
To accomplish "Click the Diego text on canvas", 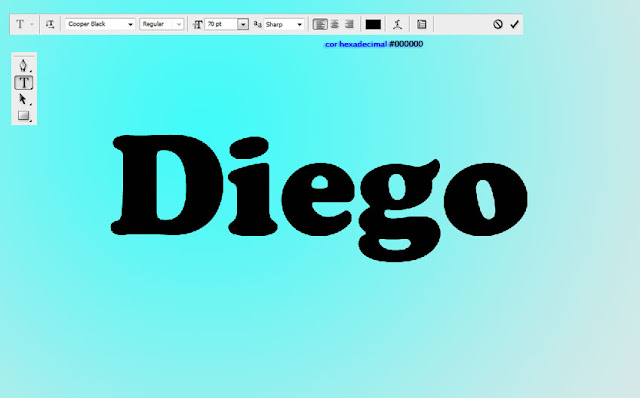I will click(x=319, y=197).
